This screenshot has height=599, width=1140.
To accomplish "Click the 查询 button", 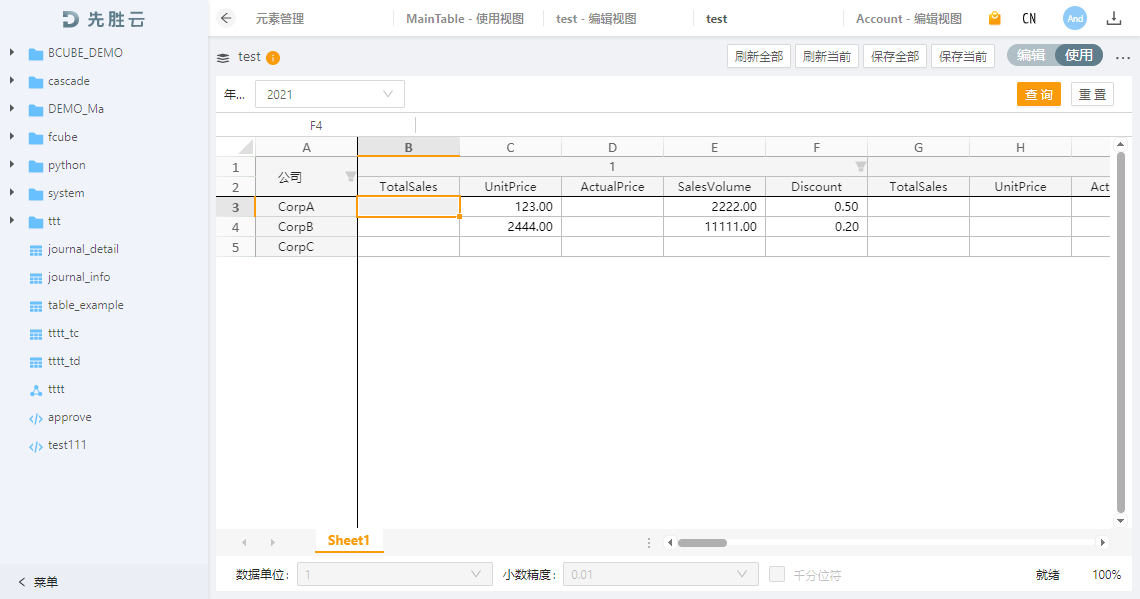I will point(1038,94).
